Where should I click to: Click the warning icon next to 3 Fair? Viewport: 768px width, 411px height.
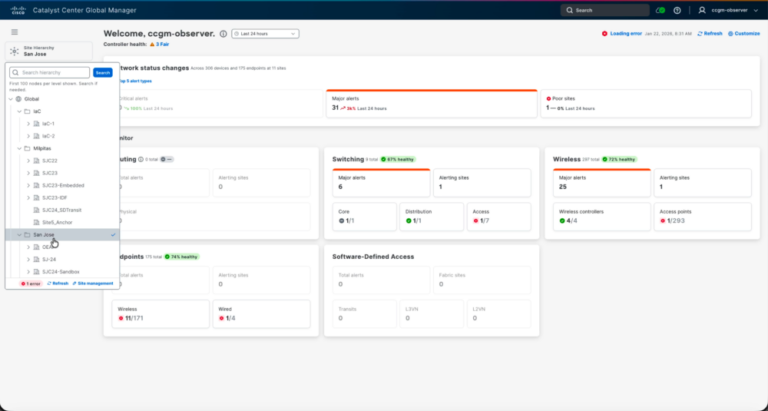pyautogui.click(x=152, y=44)
